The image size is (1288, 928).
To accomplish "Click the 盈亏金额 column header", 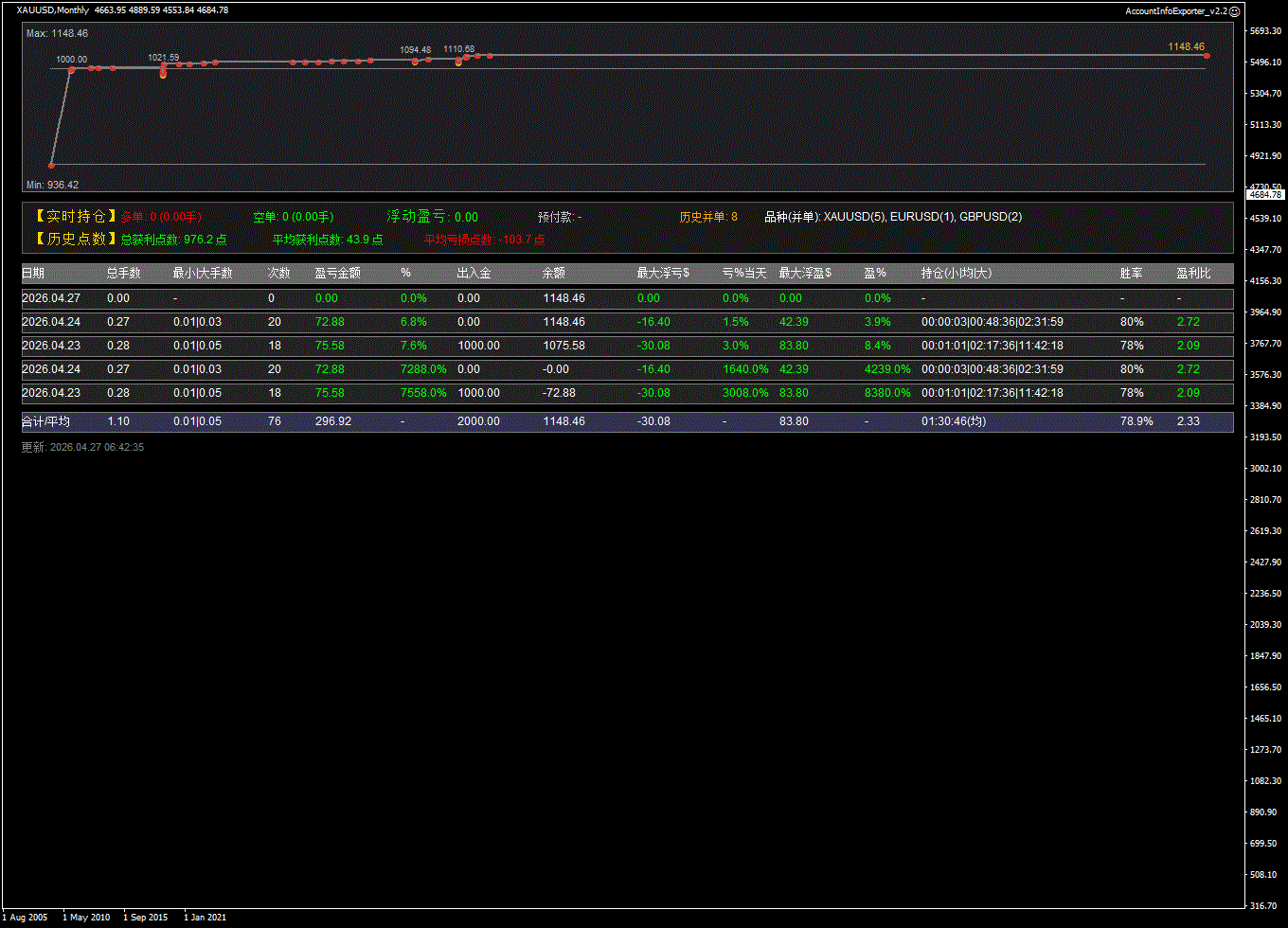I will [337, 274].
